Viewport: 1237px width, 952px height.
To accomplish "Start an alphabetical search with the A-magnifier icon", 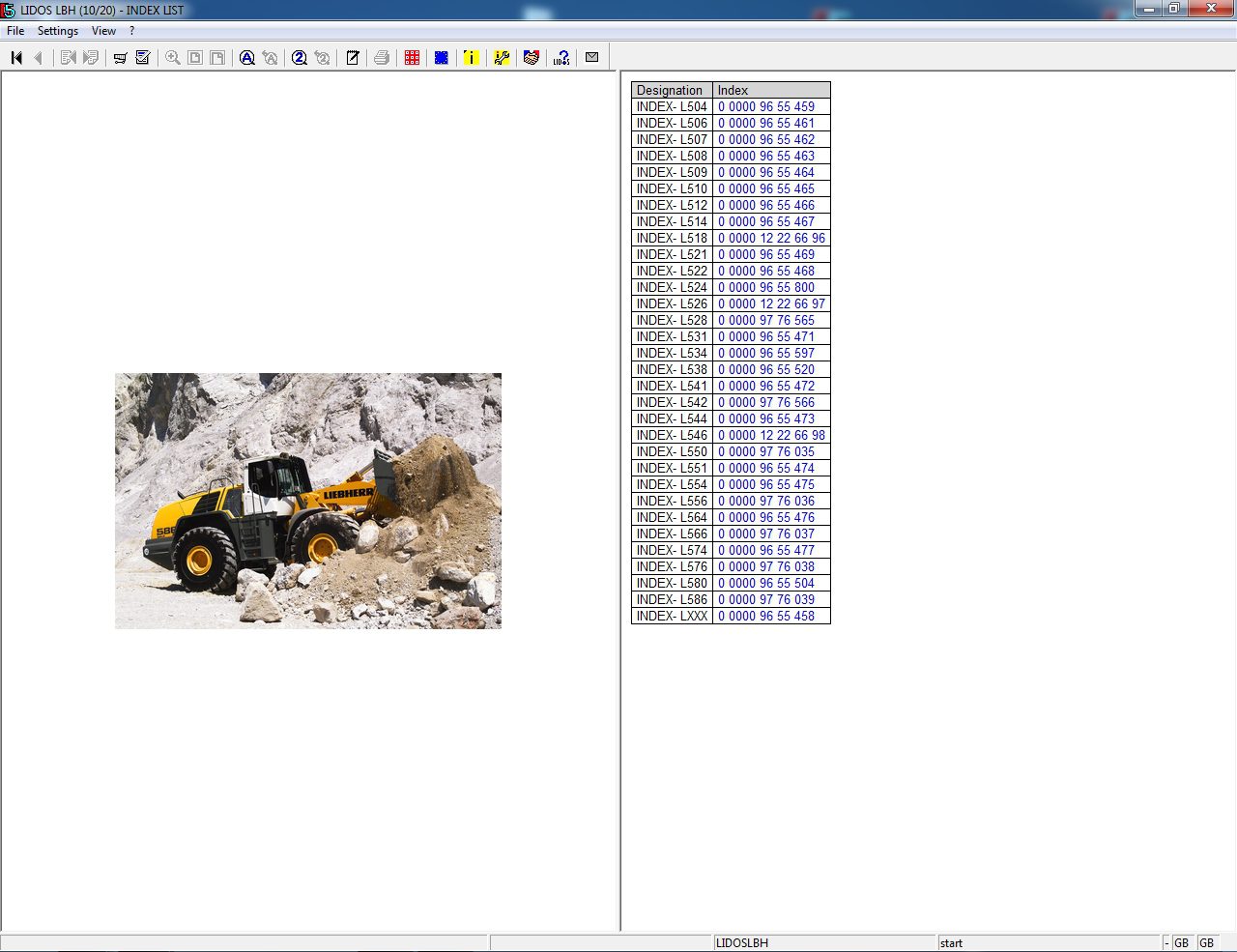I will pyautogui.click(x=246, y=57).
